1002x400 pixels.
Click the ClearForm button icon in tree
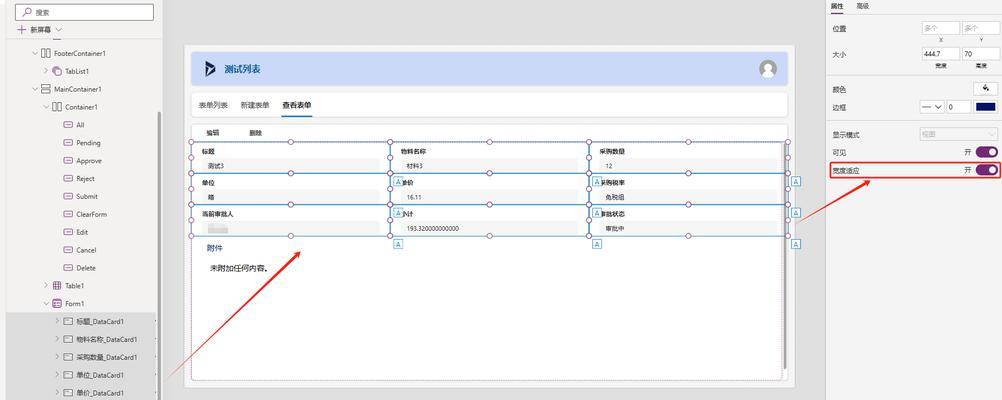point(68,214)
